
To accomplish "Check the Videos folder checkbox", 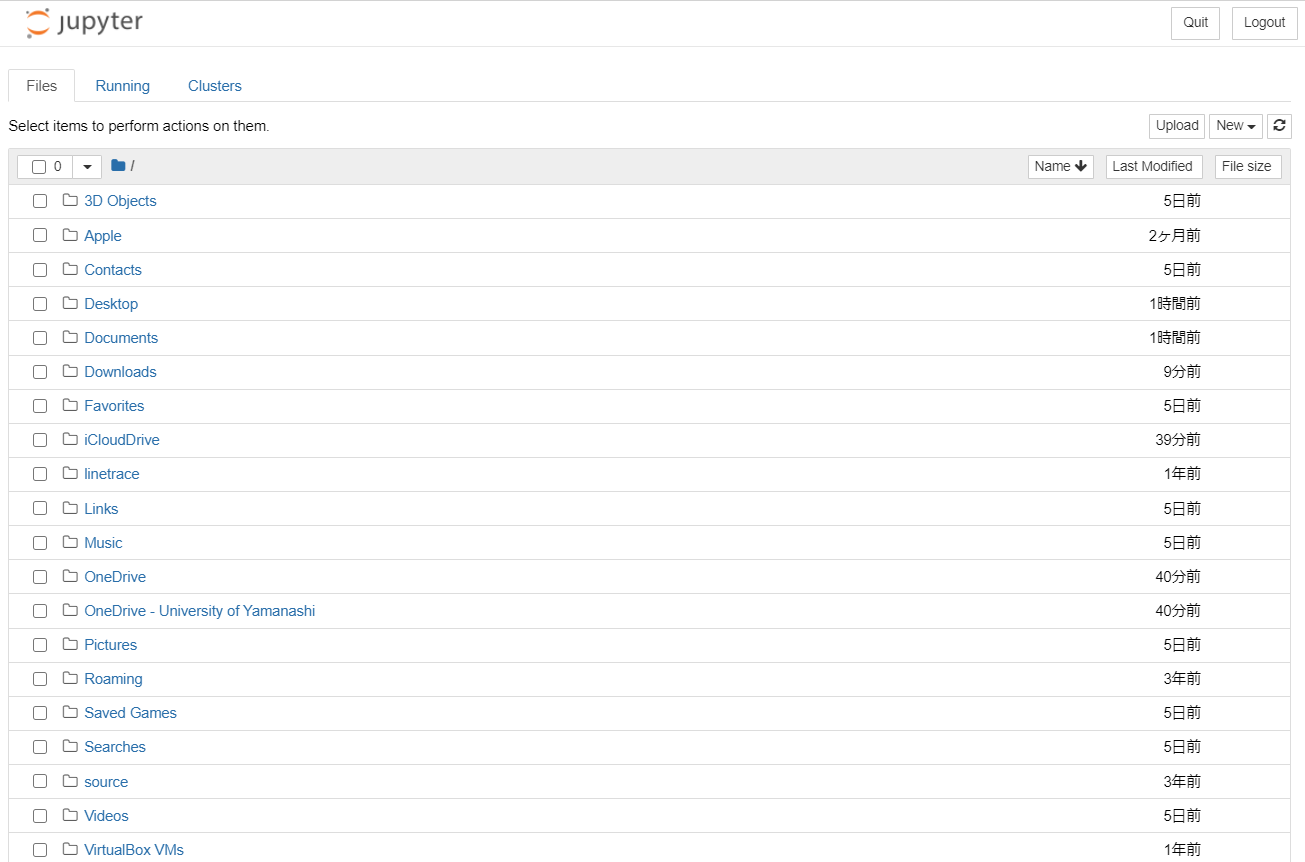I will tap(40, 816).
